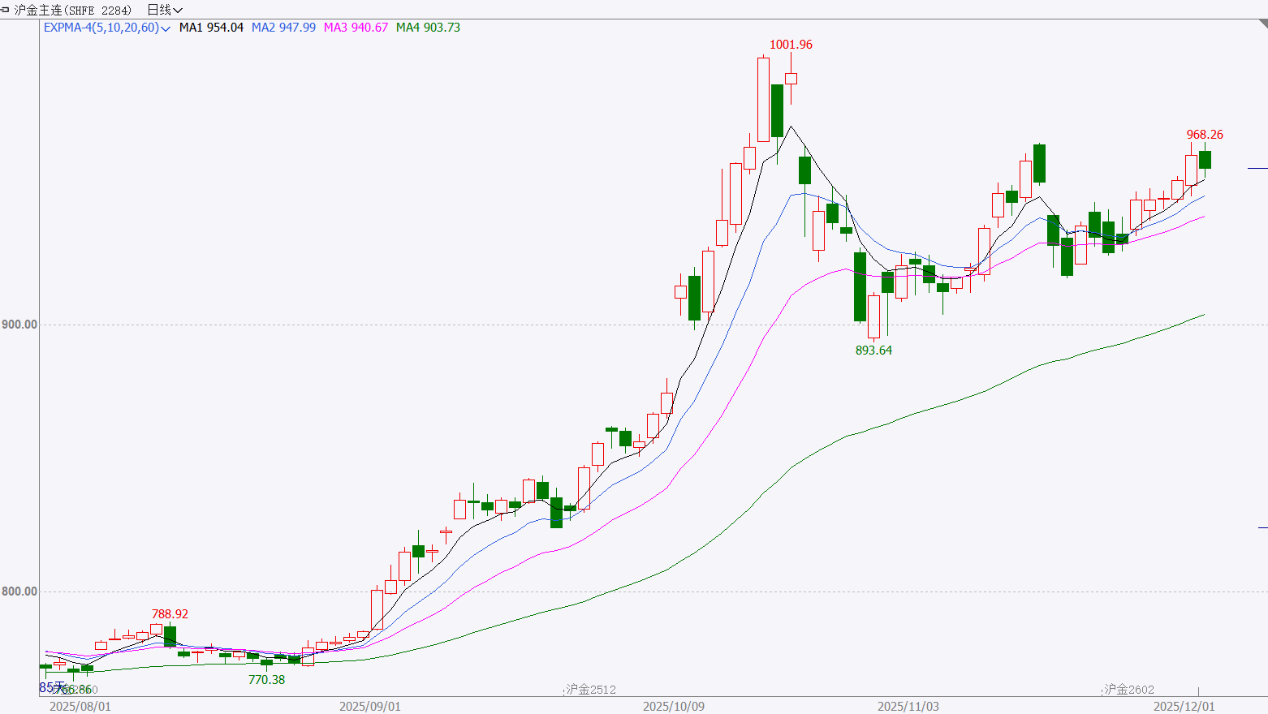Screen dimensions: 1268x714
Task: Click the 800.00 price level on axis
Action: point(20,591)
